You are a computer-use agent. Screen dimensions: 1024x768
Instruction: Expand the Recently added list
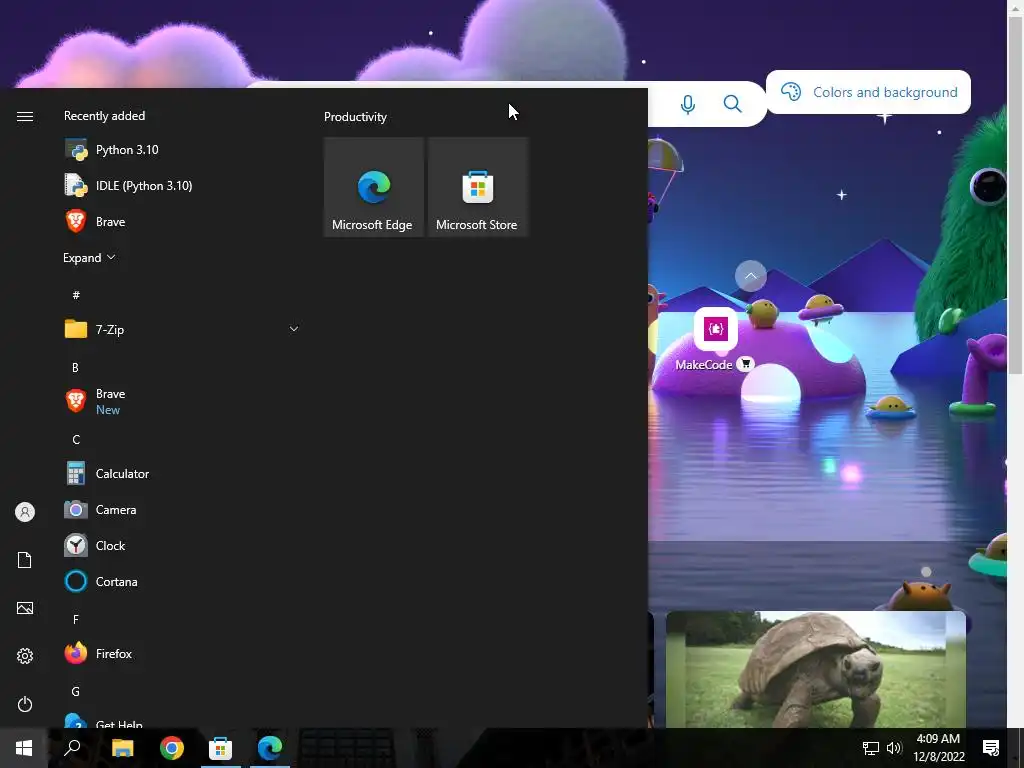89,258
